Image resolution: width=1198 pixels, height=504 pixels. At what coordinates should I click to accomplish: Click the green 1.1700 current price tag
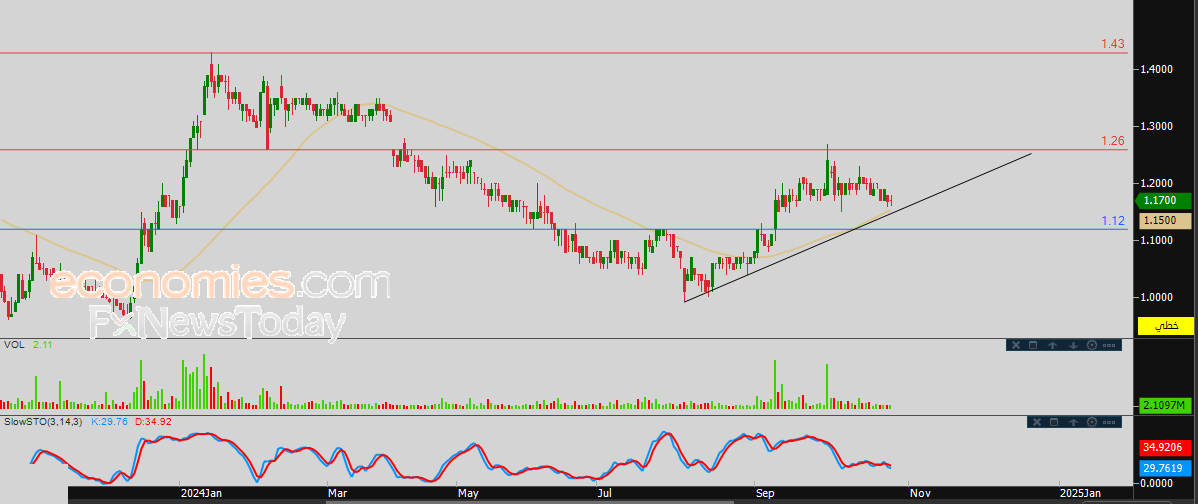click(1164, 201)
